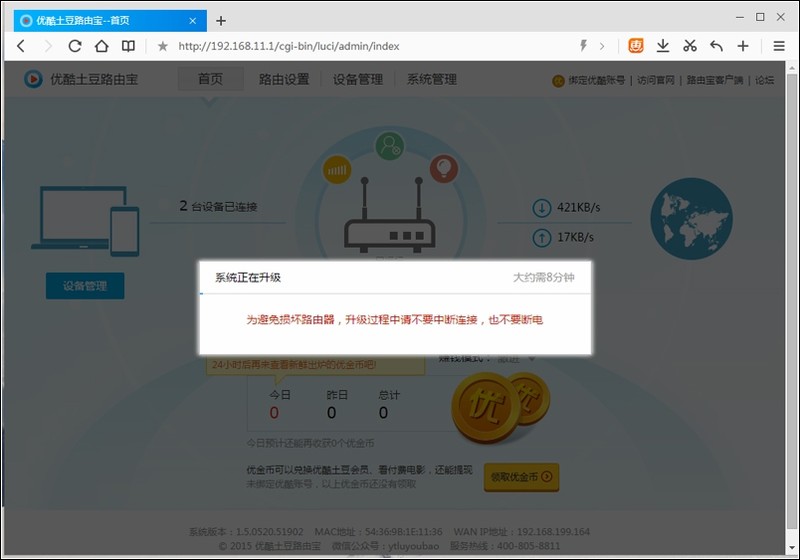Click the toolbar plus add icon

pyautogui.click(x=743, y=46)
